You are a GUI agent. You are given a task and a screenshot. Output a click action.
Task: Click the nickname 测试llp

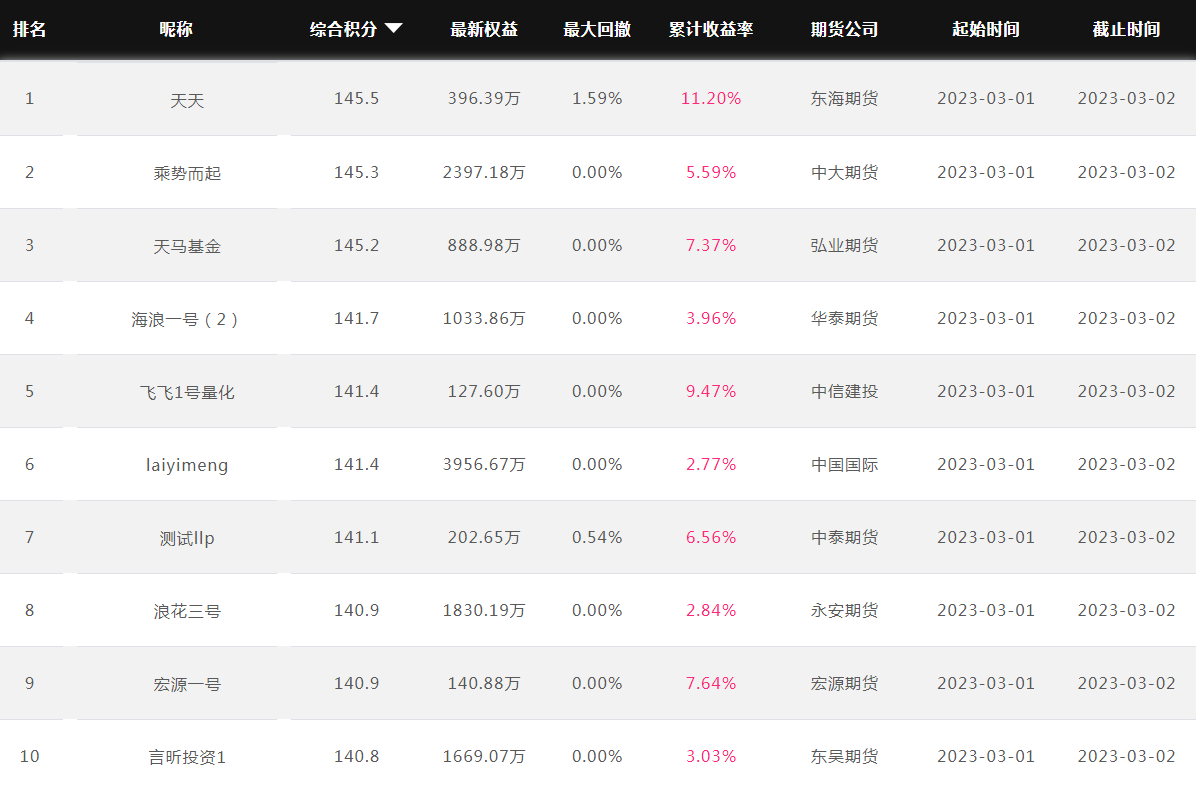click(x=187, y=538)
